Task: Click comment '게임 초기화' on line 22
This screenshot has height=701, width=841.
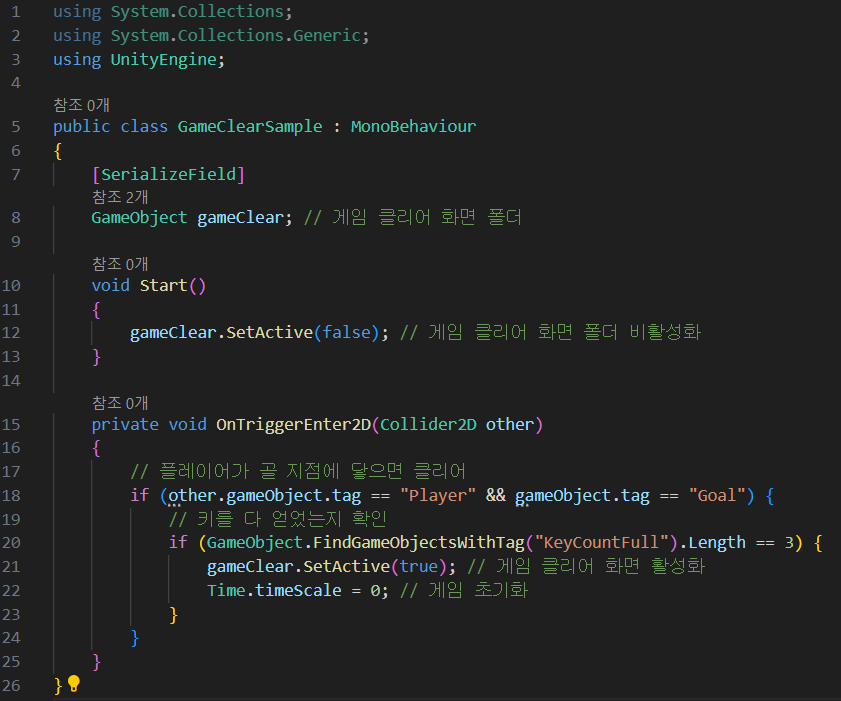Action: 478,590
